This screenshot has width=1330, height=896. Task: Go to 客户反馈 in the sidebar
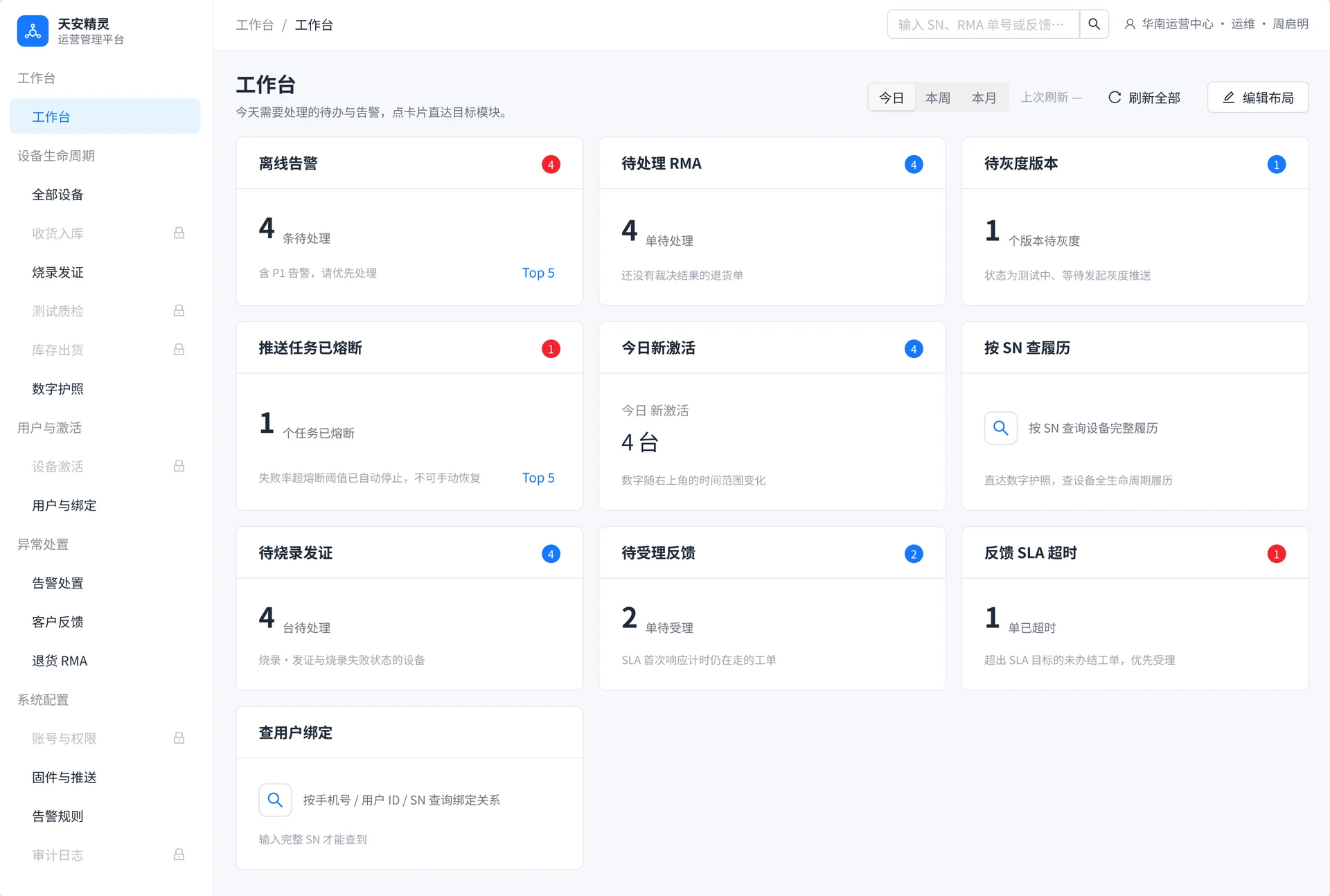[105, 622]
